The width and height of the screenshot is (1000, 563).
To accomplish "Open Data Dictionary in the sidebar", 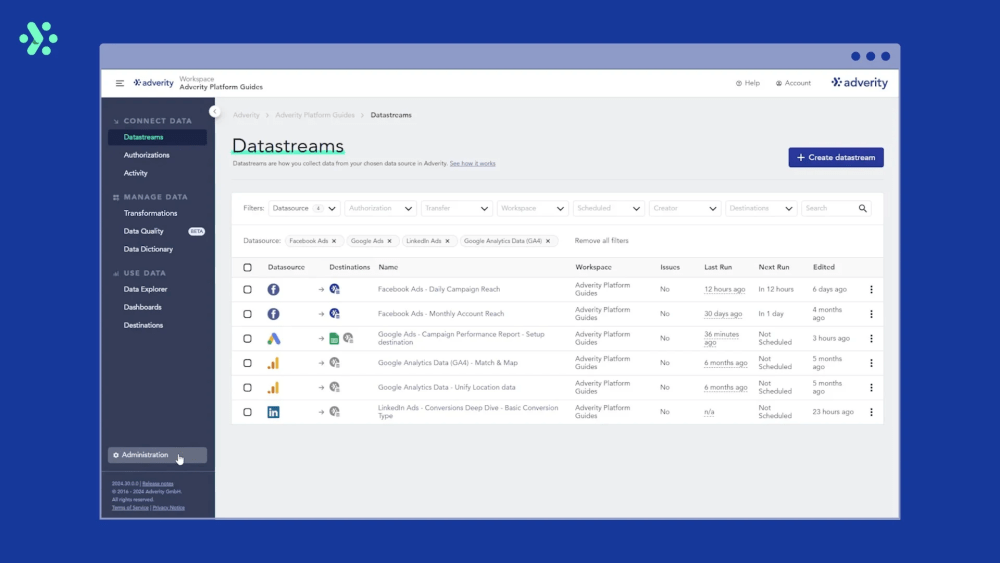I will [x=148, y=249].
